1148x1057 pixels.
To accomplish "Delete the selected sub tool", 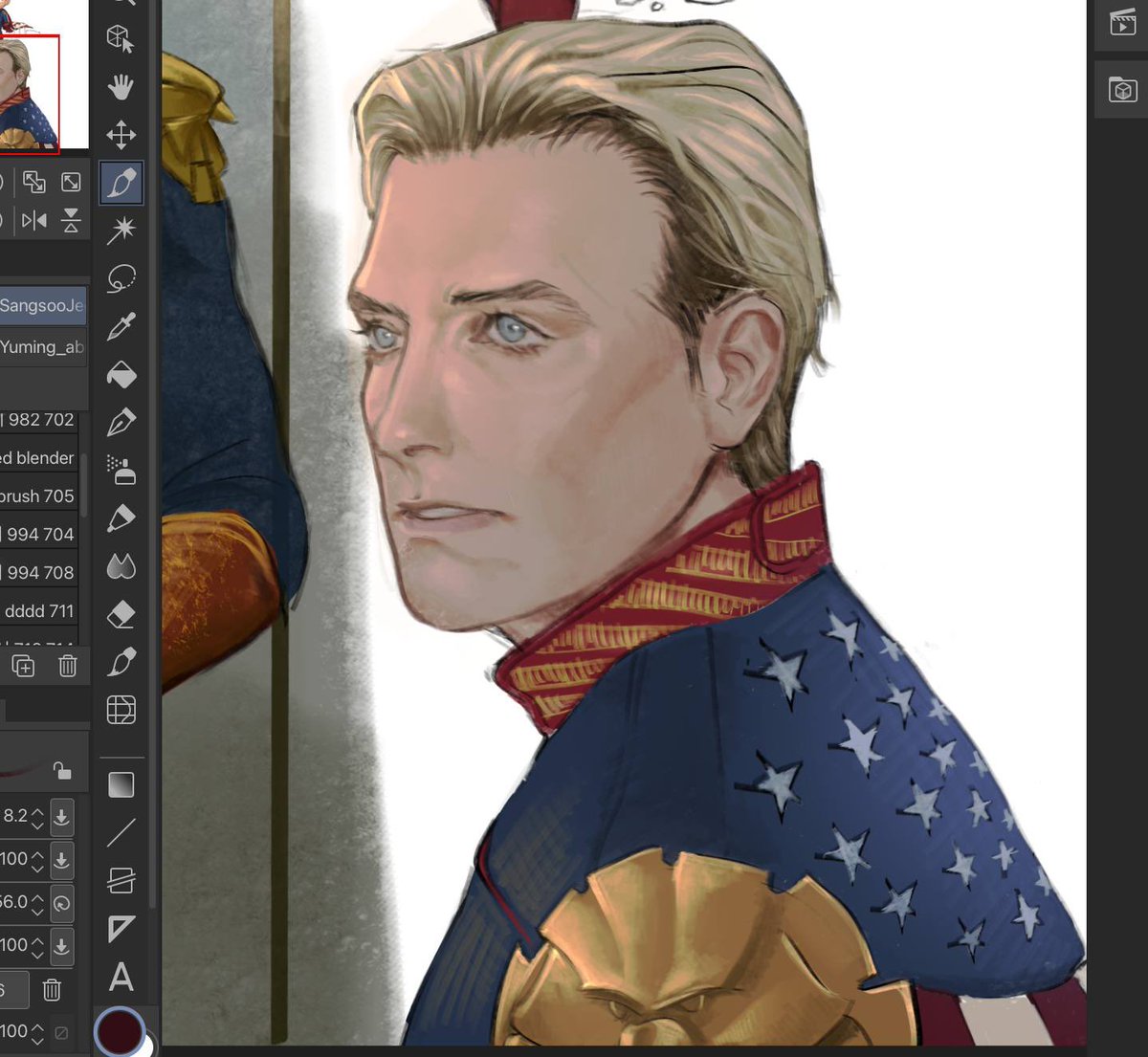I will click(x=67, y=666).
